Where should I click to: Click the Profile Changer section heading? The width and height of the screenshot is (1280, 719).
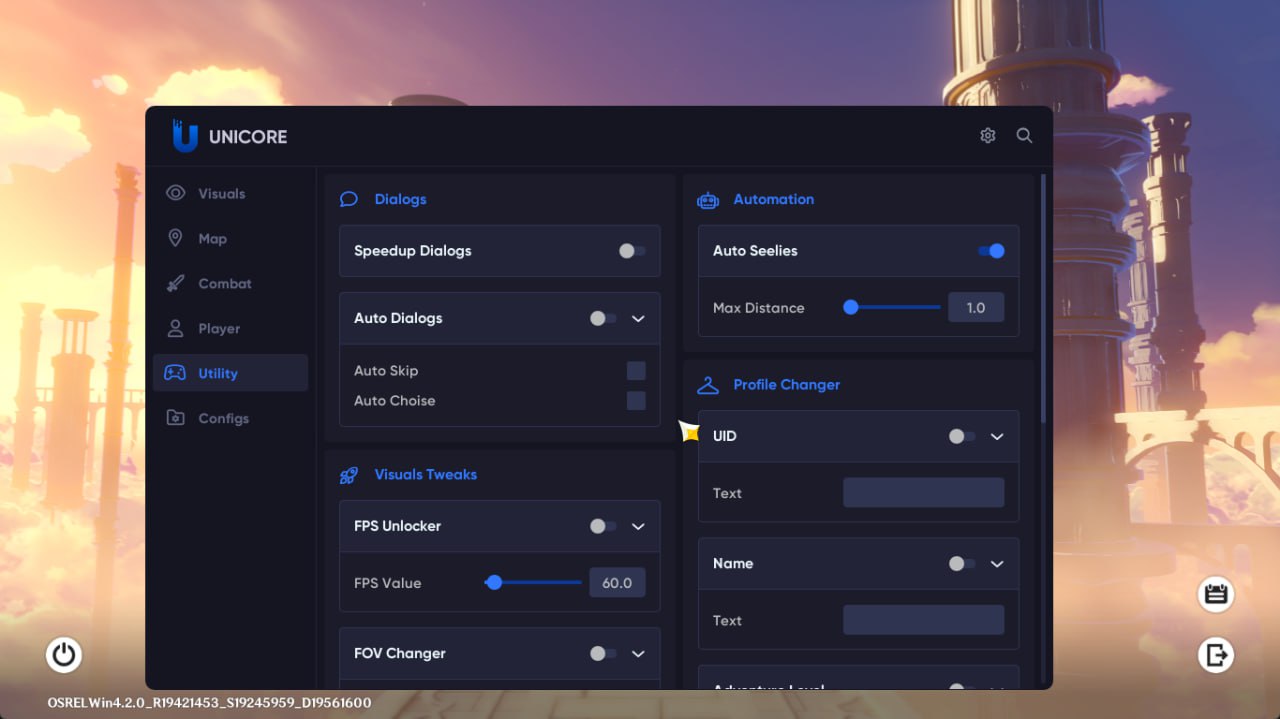coord(787,385)
